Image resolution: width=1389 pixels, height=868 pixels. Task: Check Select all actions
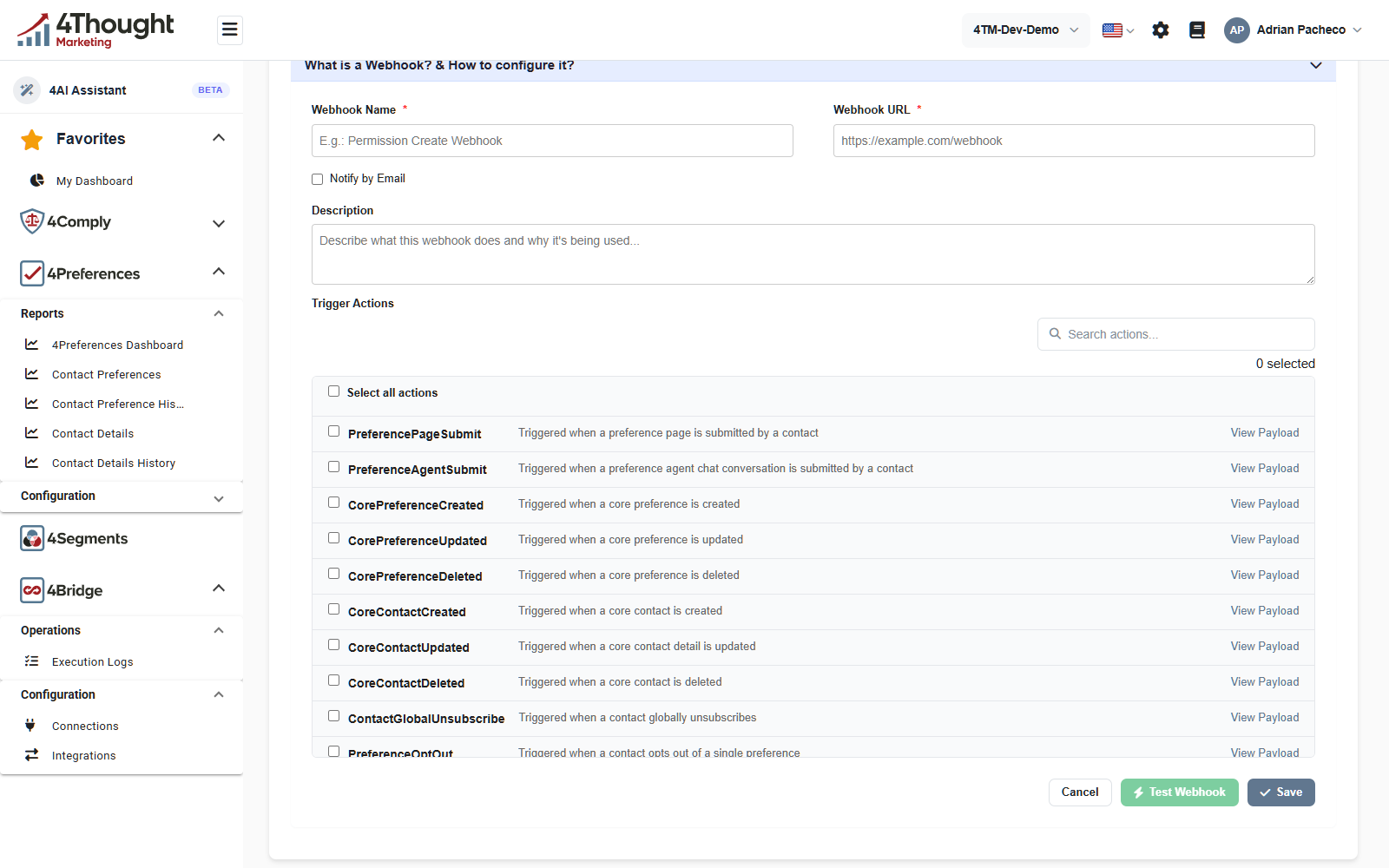tap(333, 391)
